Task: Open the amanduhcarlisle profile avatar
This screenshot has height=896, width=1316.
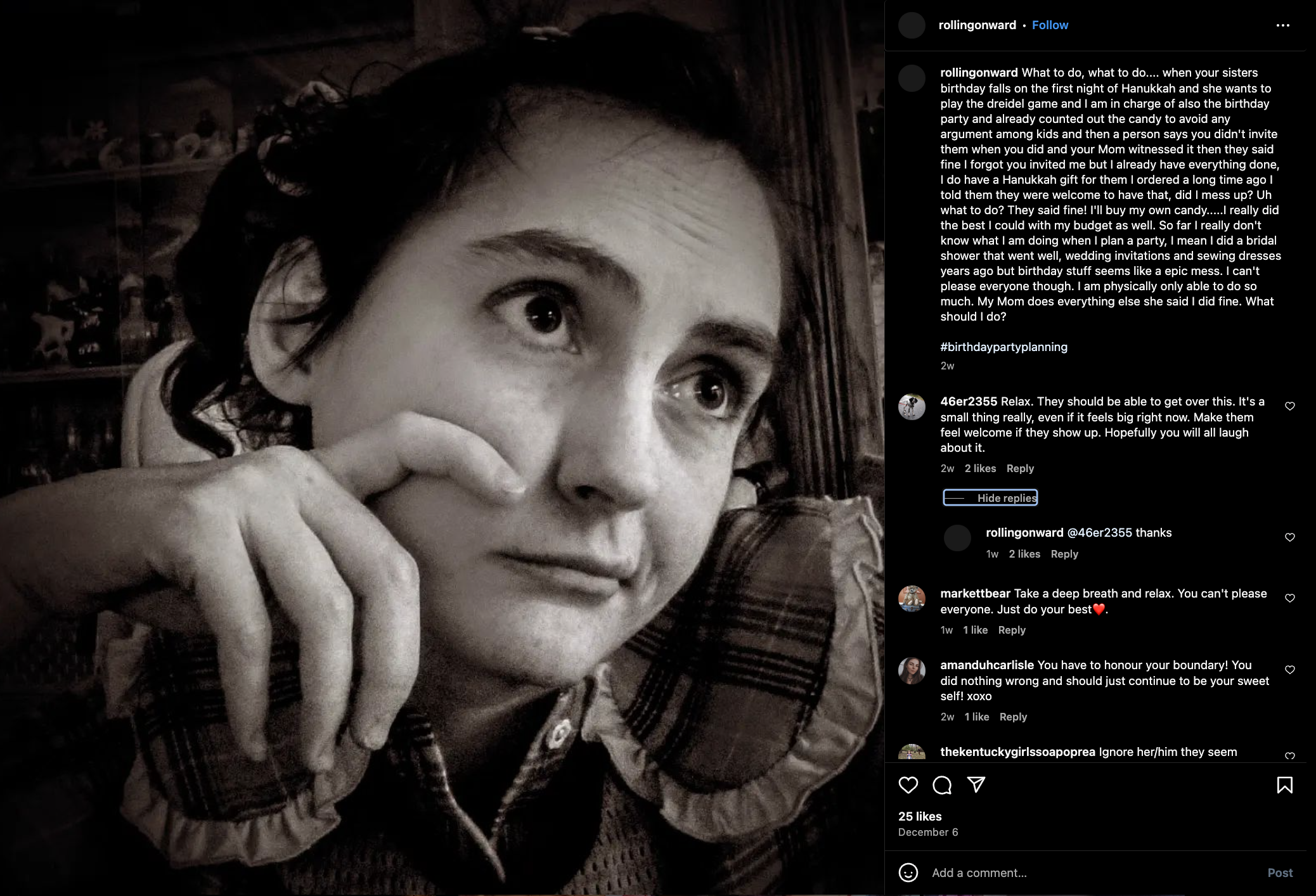Action: point(912,670)
